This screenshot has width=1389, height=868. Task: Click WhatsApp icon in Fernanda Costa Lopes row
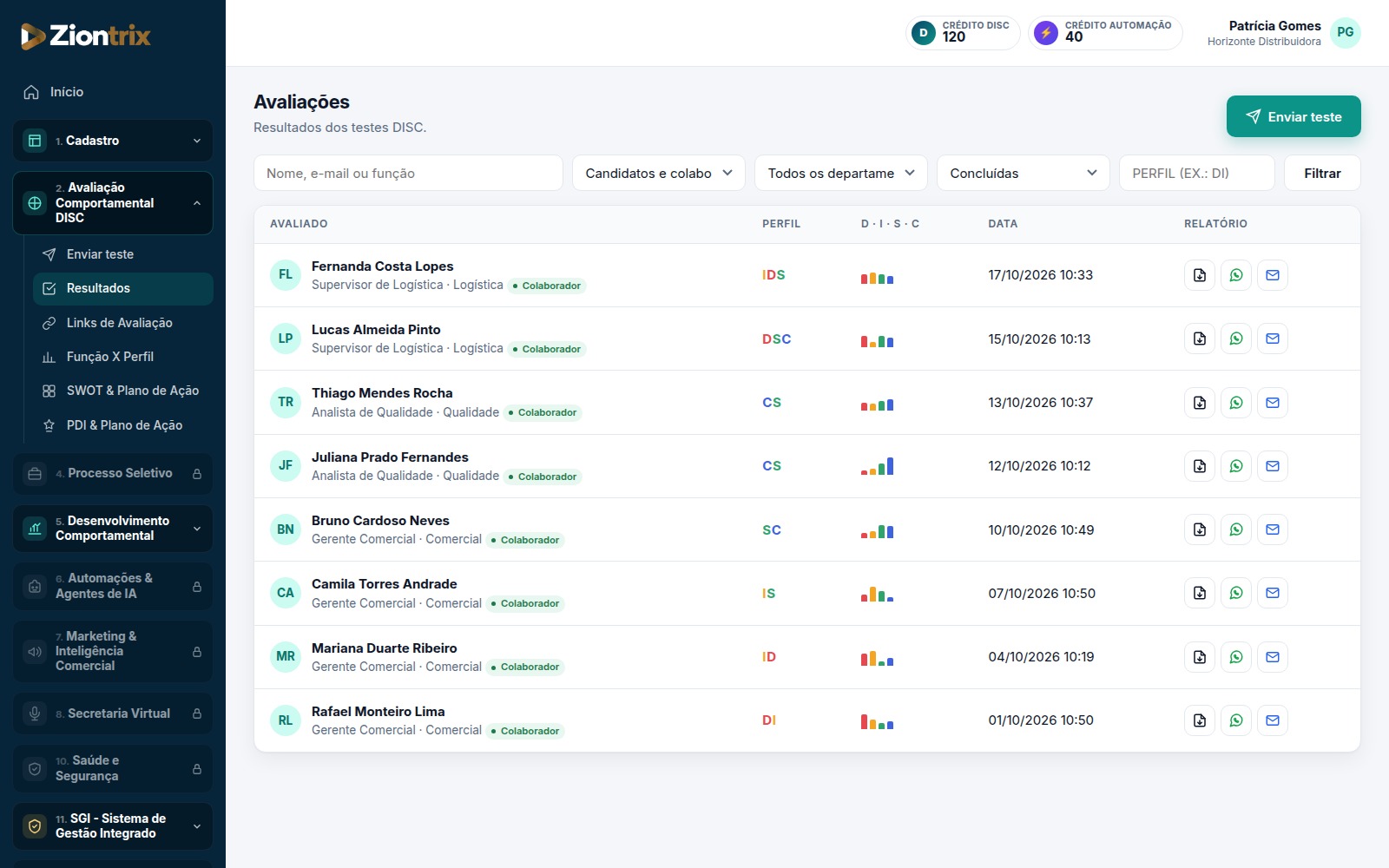pyautogui.click(x=1236, y=275)
